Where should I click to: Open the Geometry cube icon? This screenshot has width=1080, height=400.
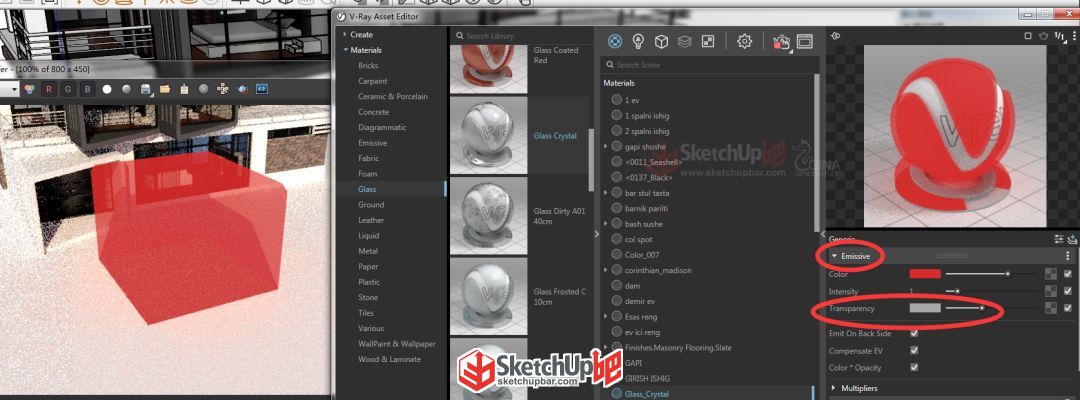pos(661,41)
